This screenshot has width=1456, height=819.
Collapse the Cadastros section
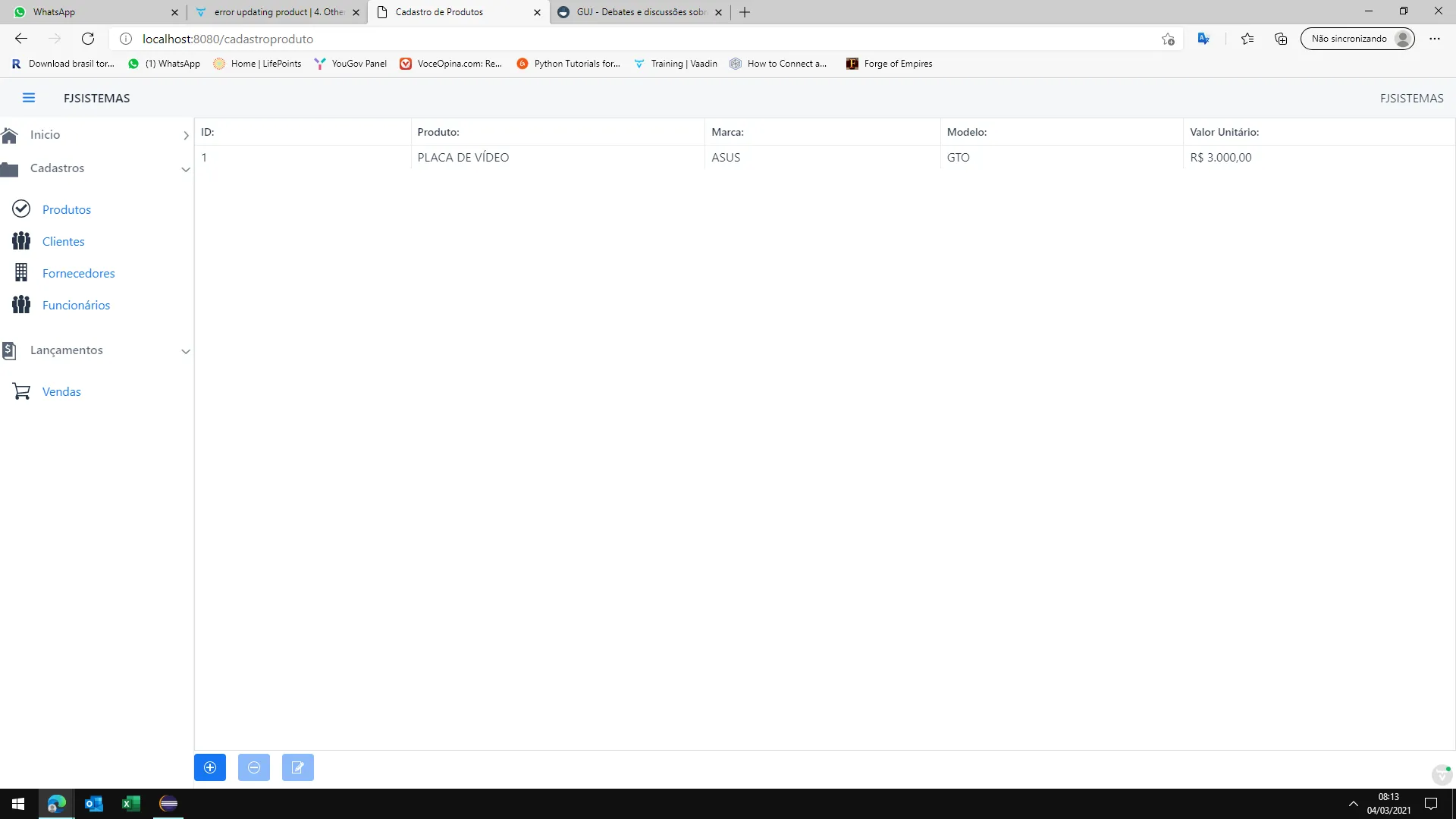coord(186,169)
